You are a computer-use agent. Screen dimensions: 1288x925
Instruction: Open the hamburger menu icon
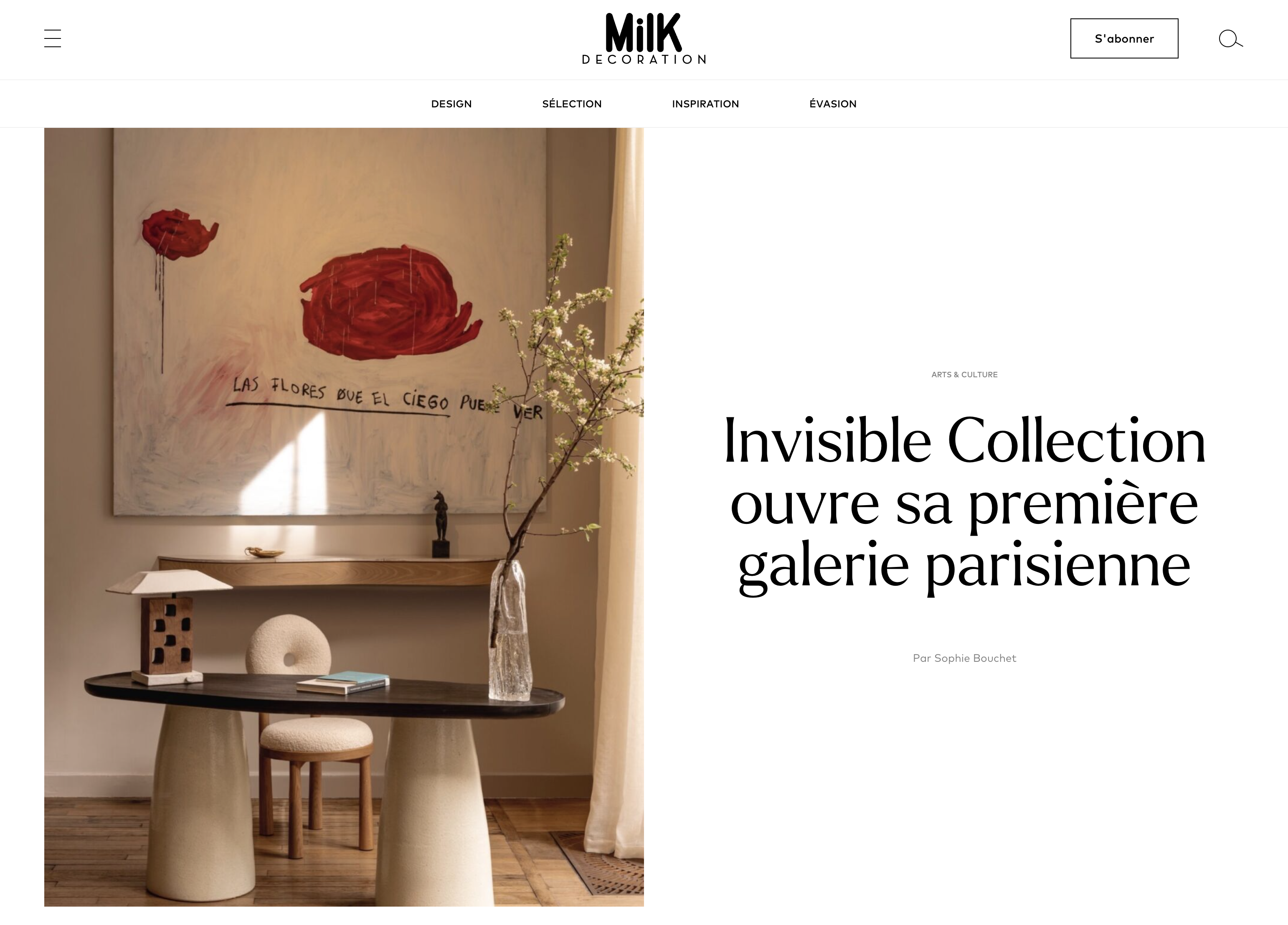tap(52, 38)
